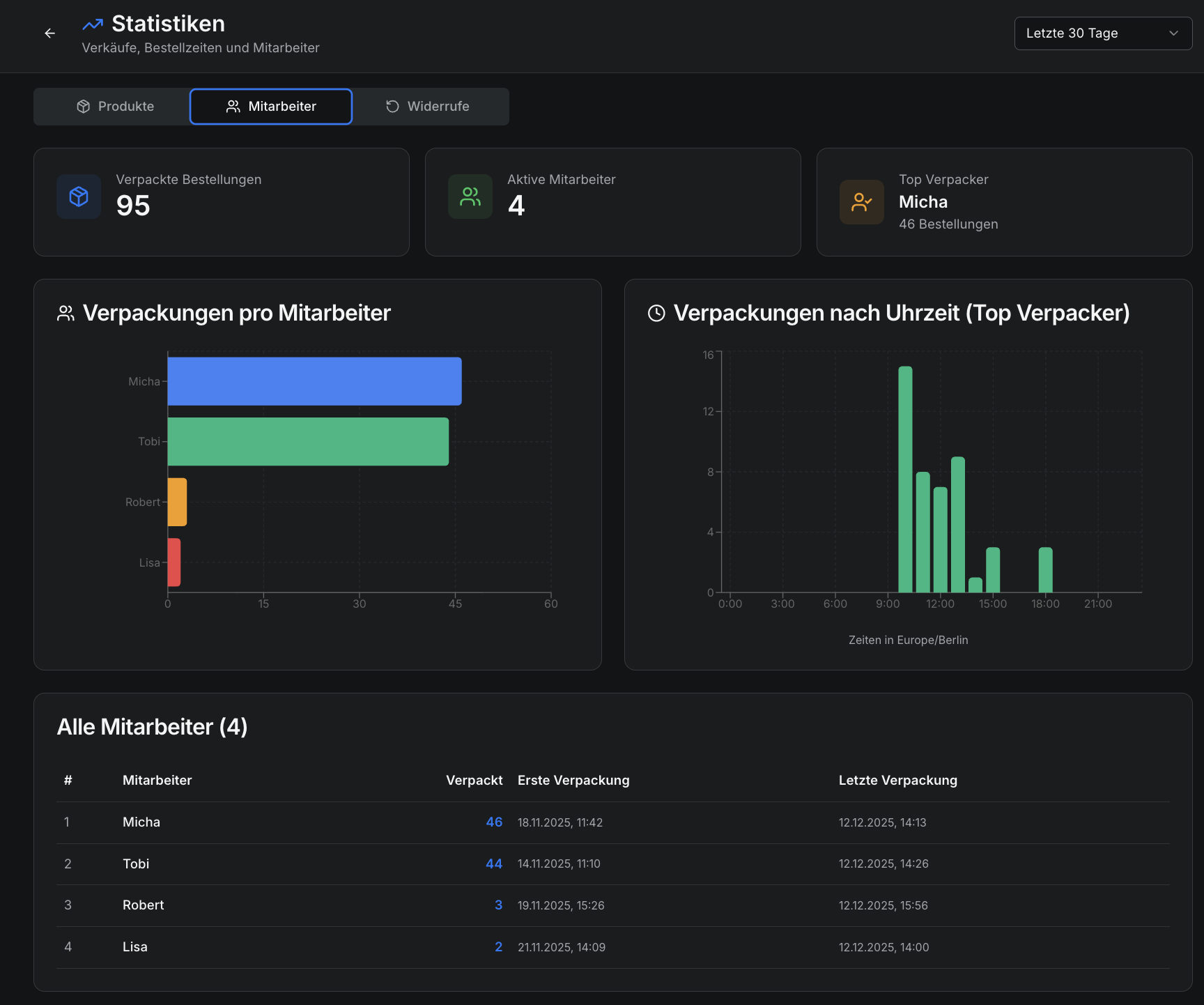Click the blue package icon for Verpackte Bestellungen
Image resolution: width=1204 pixels, height=1005 pixels.
tap(79, 197)
